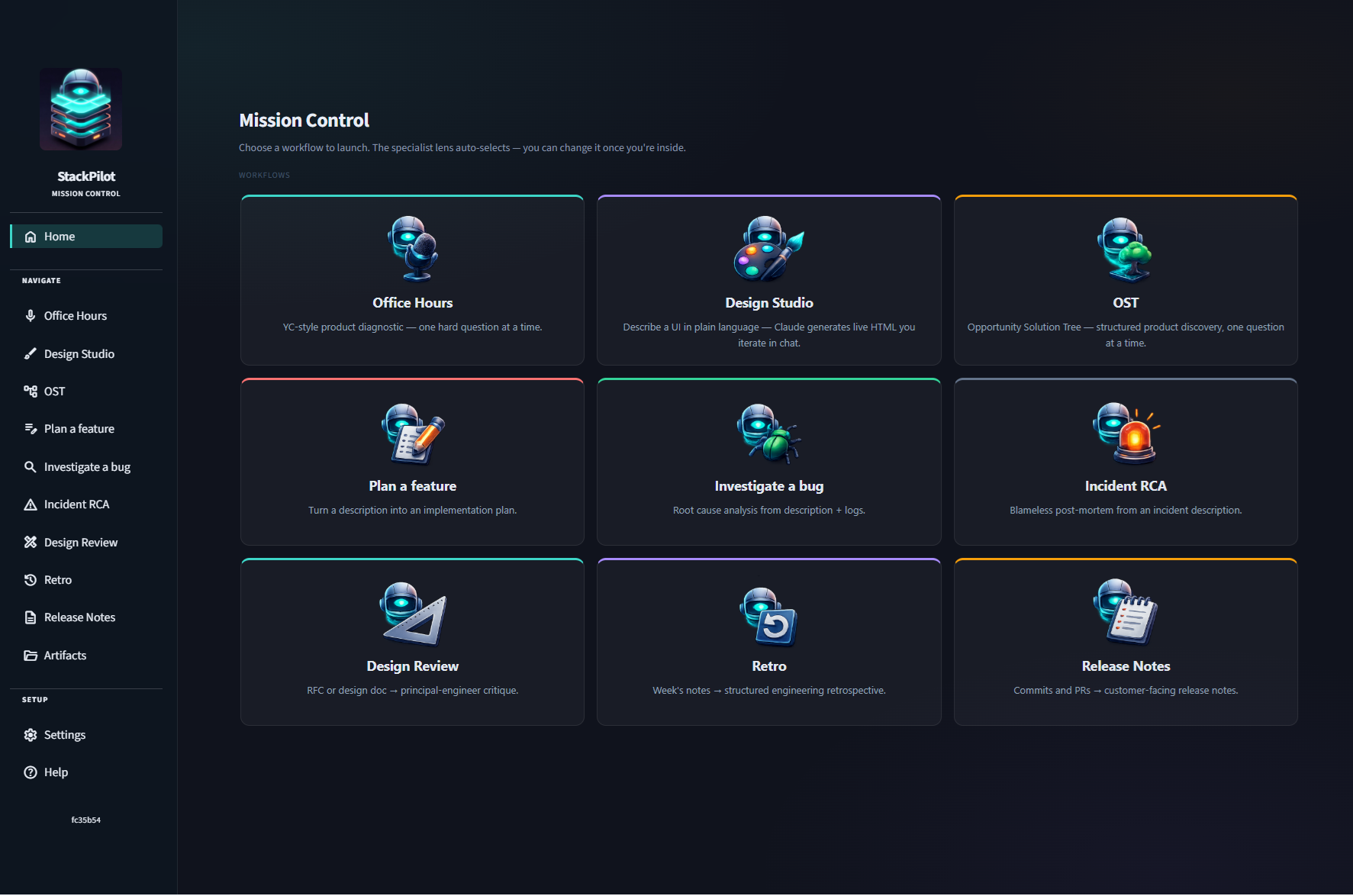Click the robot checklist image on Release Notes card

pos(1126,611)
